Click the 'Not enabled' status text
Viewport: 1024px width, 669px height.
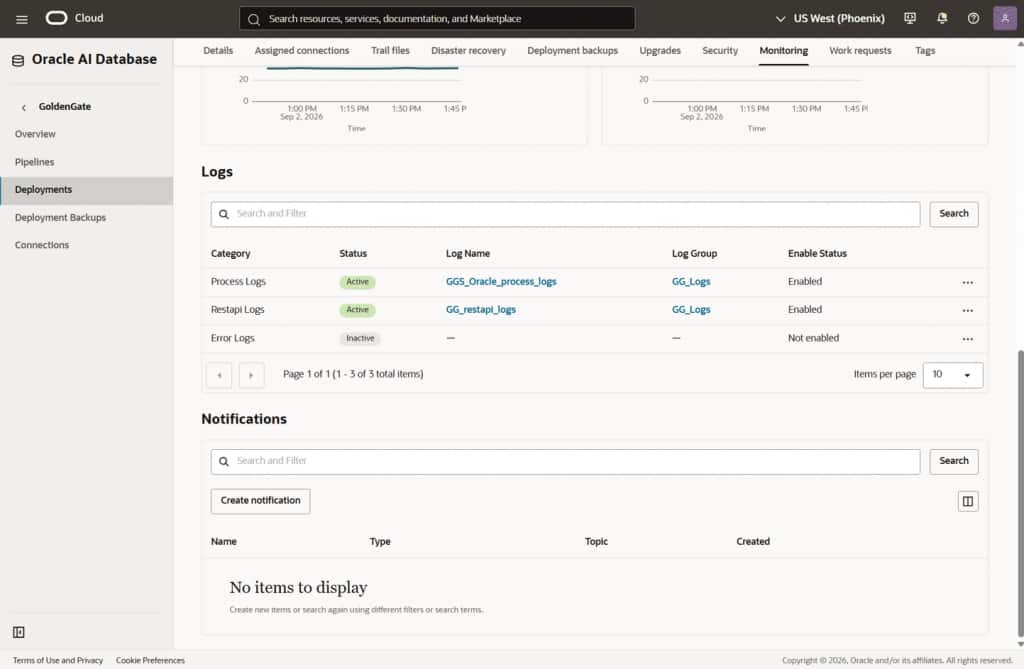[x=813, y=338]
